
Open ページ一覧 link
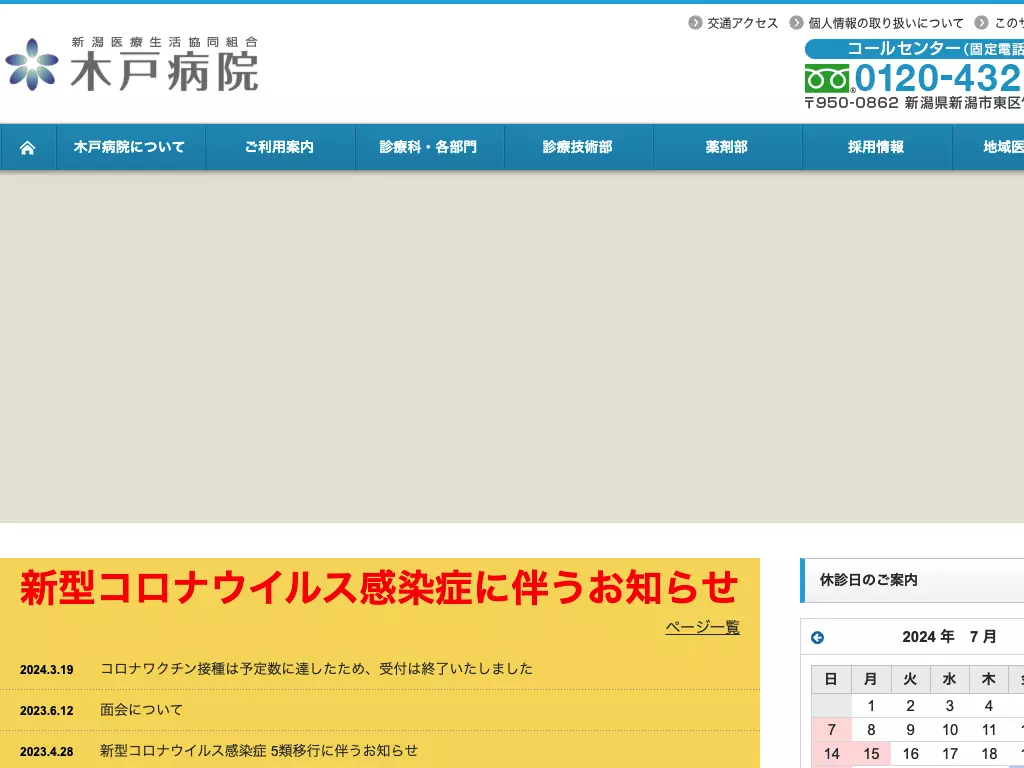[x=702, y=627]
